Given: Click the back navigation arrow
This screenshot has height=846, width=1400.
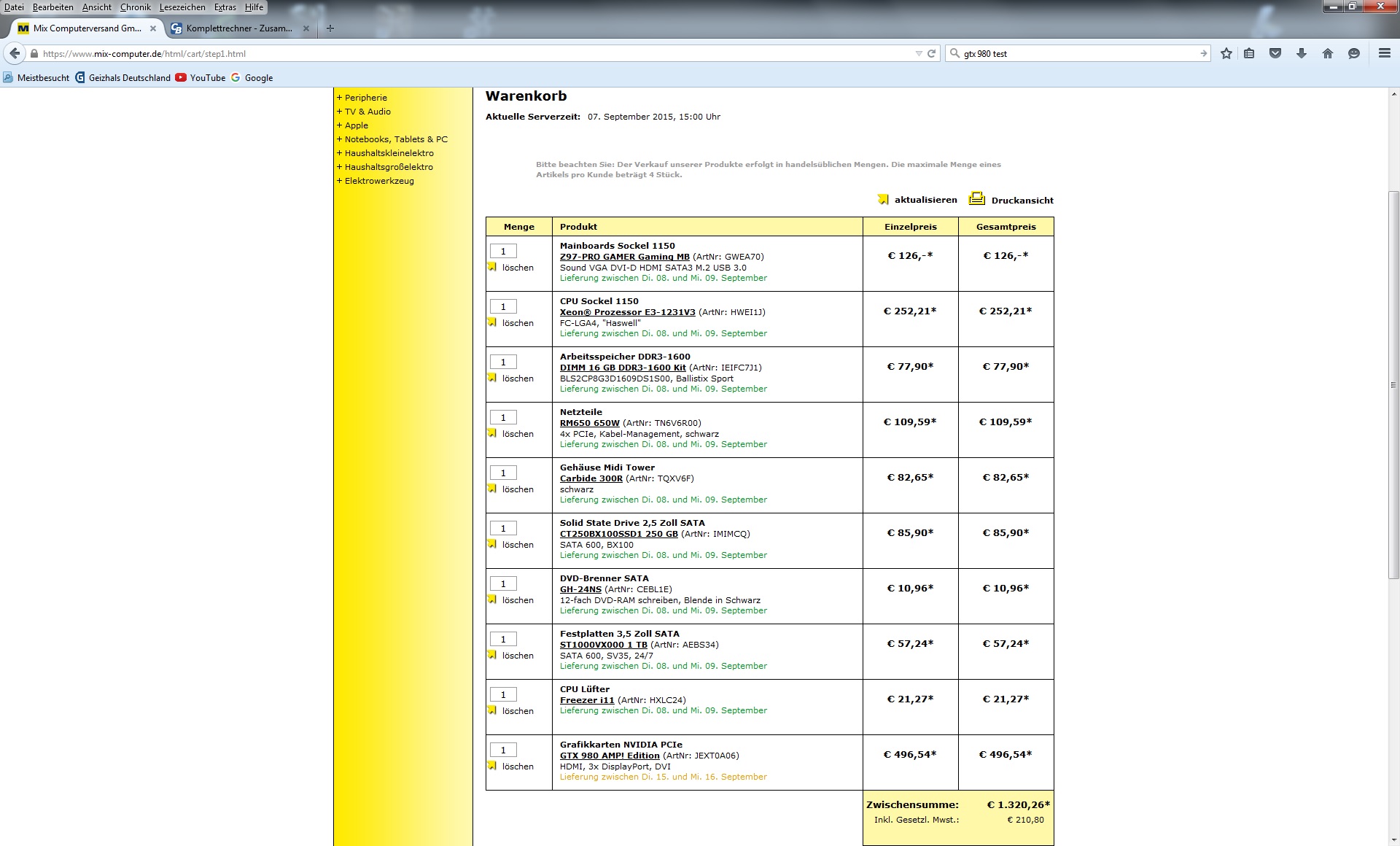Looking at the screenshot, I should coord(15,53).
